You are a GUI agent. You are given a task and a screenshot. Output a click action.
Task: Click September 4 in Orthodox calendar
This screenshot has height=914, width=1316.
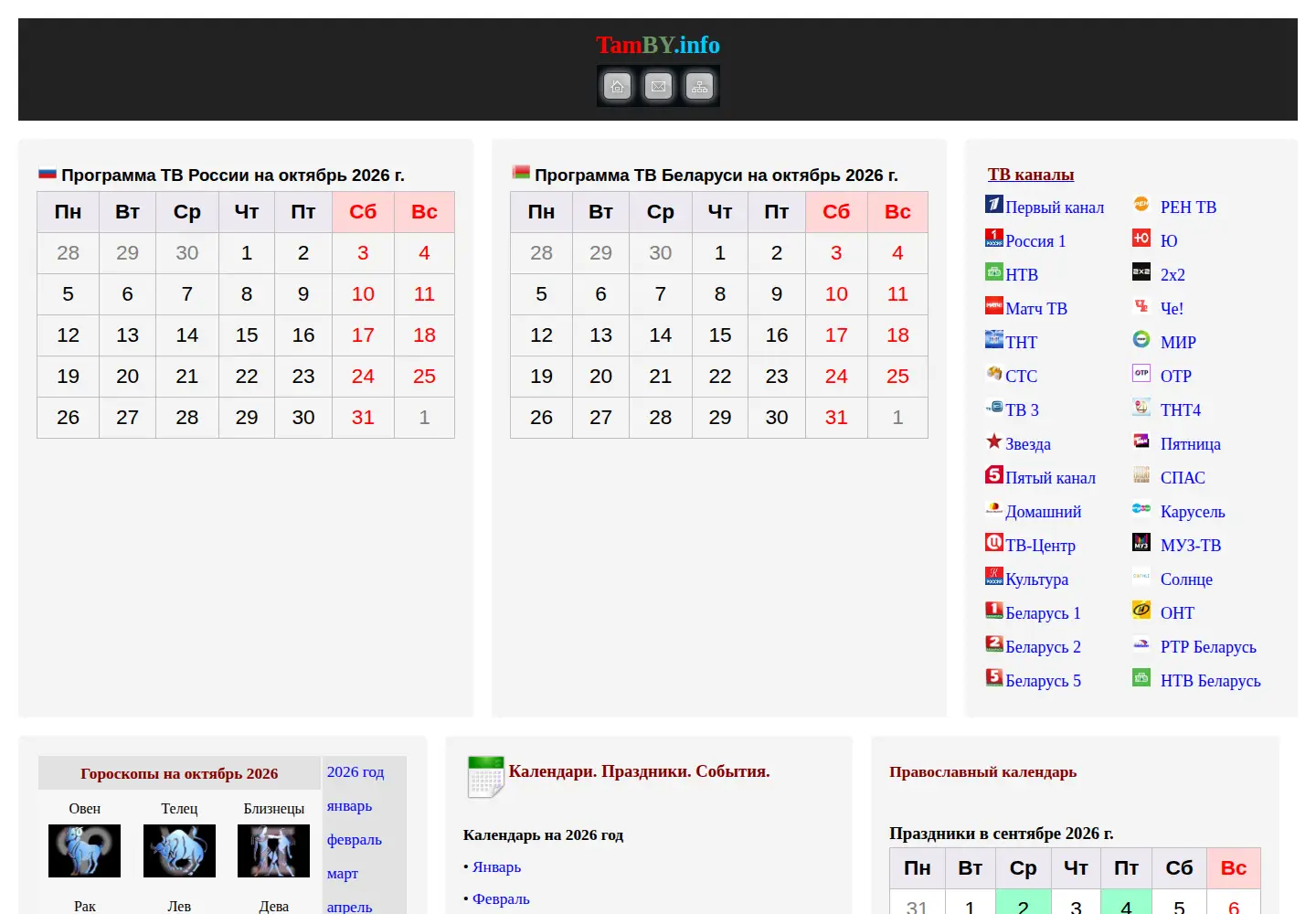point(1126,904)
